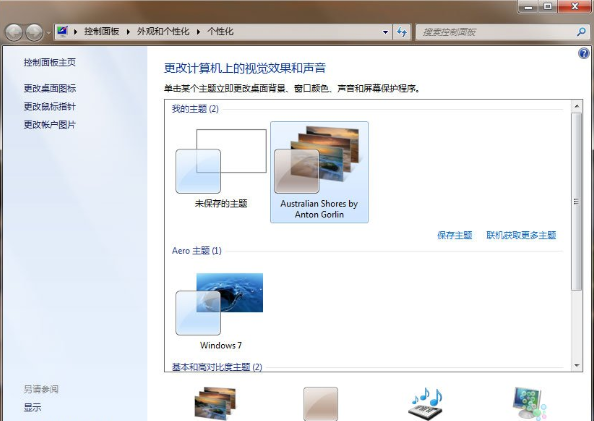This screenshot has height=421, width=594.
Task: Go back with the Back arrow button
Action: pos(14,33)
